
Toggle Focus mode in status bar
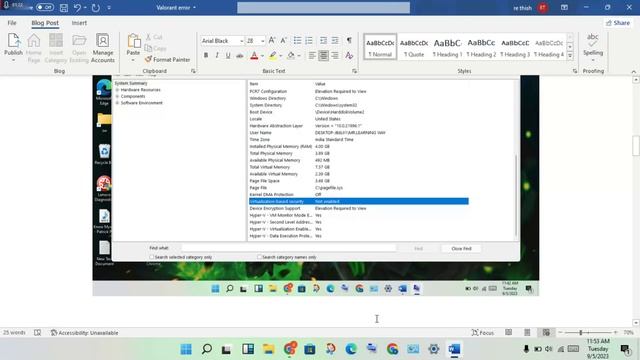tap(482, 333)
